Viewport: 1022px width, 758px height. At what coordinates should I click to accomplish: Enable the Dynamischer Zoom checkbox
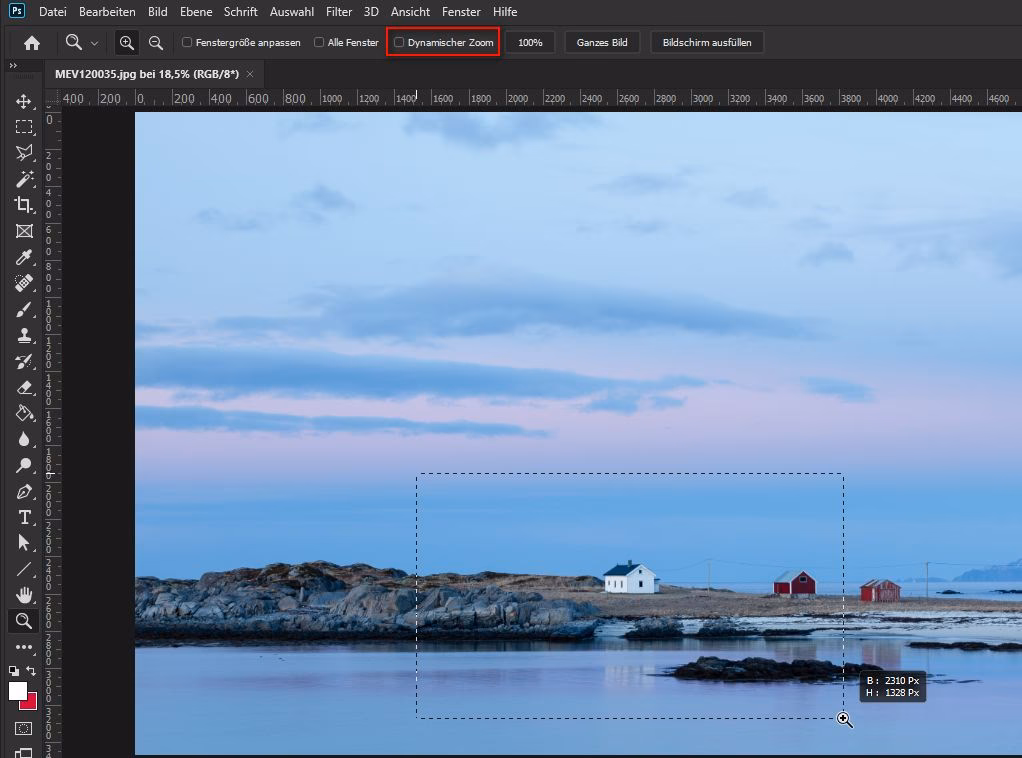pyautogui.click(x=399, y=43)
